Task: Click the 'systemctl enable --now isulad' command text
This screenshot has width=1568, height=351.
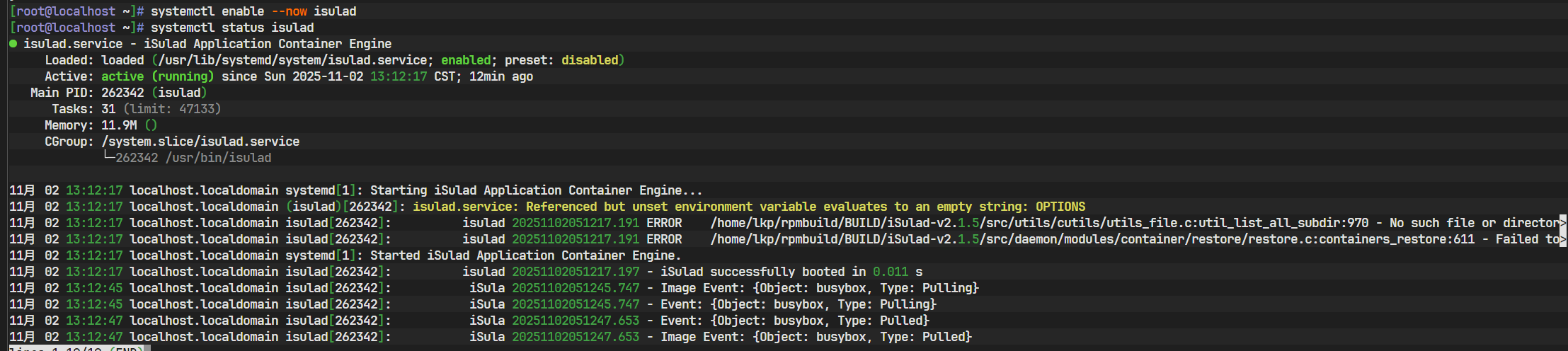Action: [253, 11]
